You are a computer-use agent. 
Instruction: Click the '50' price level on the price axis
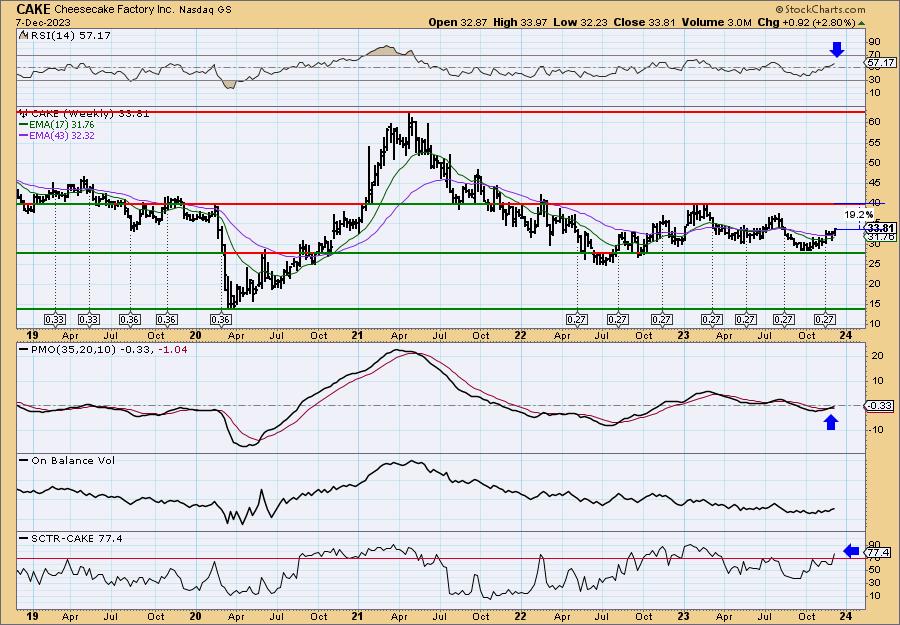click(x=875, y=162)
